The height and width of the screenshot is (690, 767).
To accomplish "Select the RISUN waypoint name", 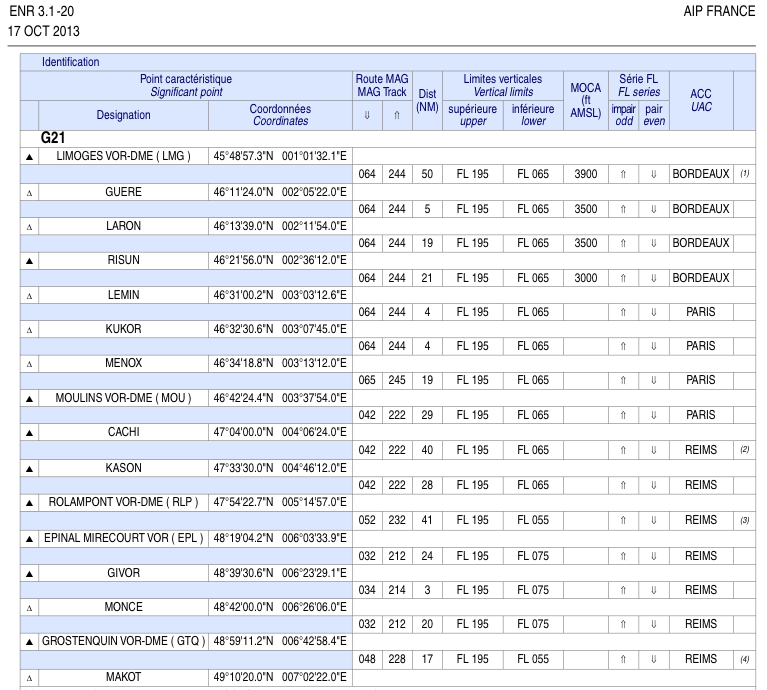I will coord(123,260).
